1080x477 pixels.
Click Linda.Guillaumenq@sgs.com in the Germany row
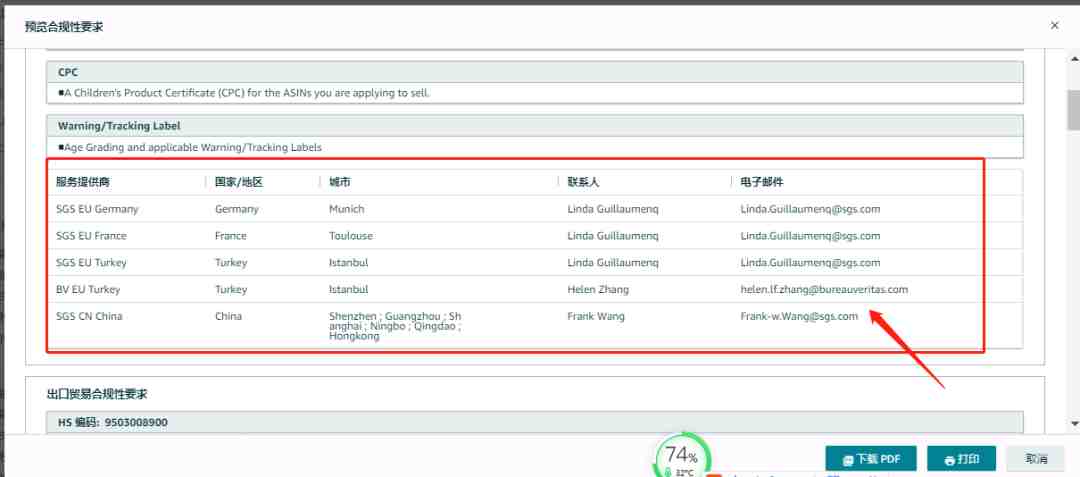pos(810,209)
